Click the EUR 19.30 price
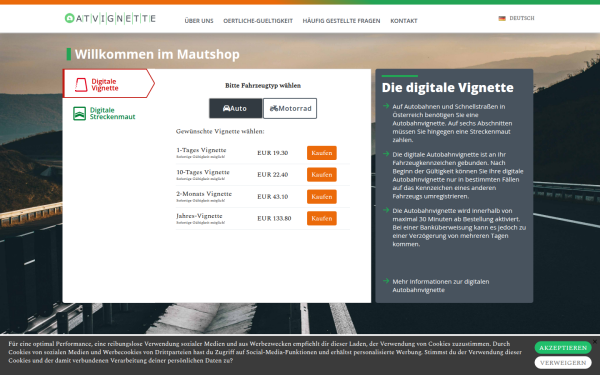Screen dimensions: 600x375 click(x=272, y=153)
